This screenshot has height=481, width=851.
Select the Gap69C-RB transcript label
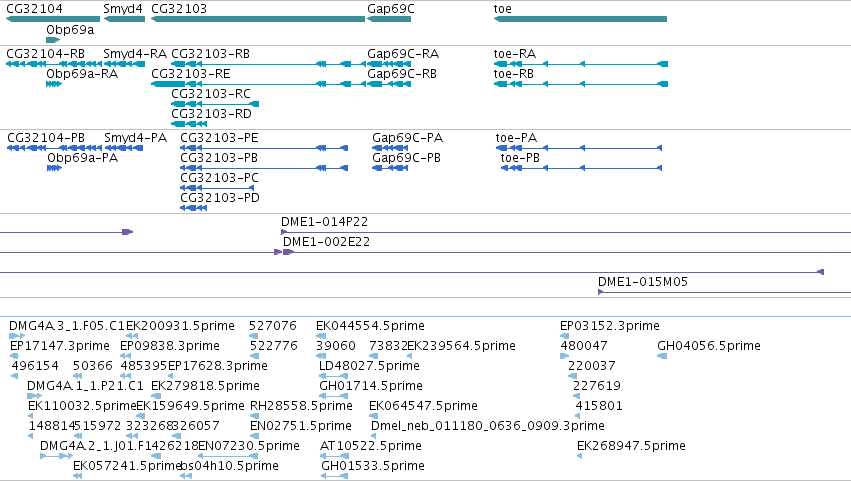(402, 74)
